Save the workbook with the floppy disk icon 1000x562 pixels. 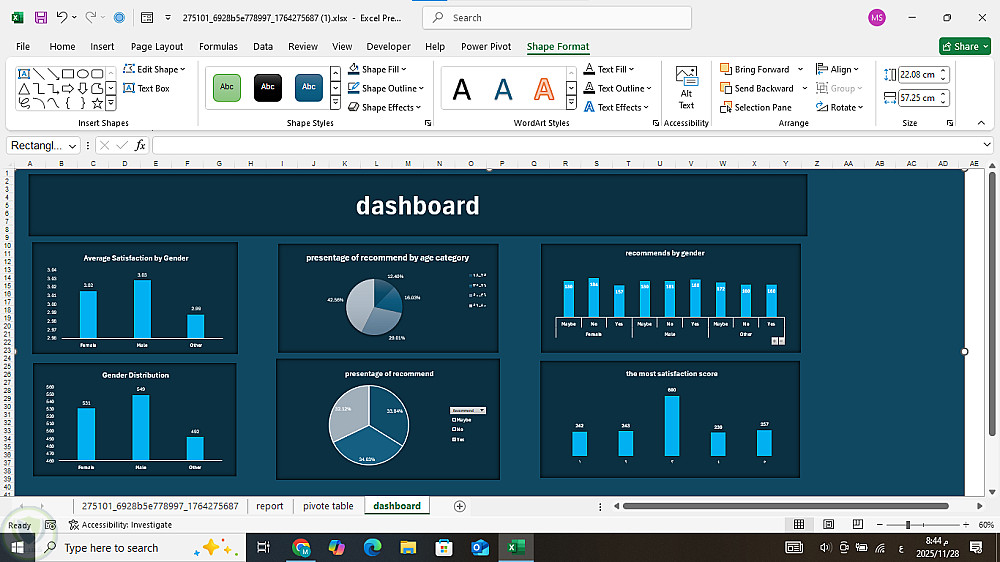41,18
